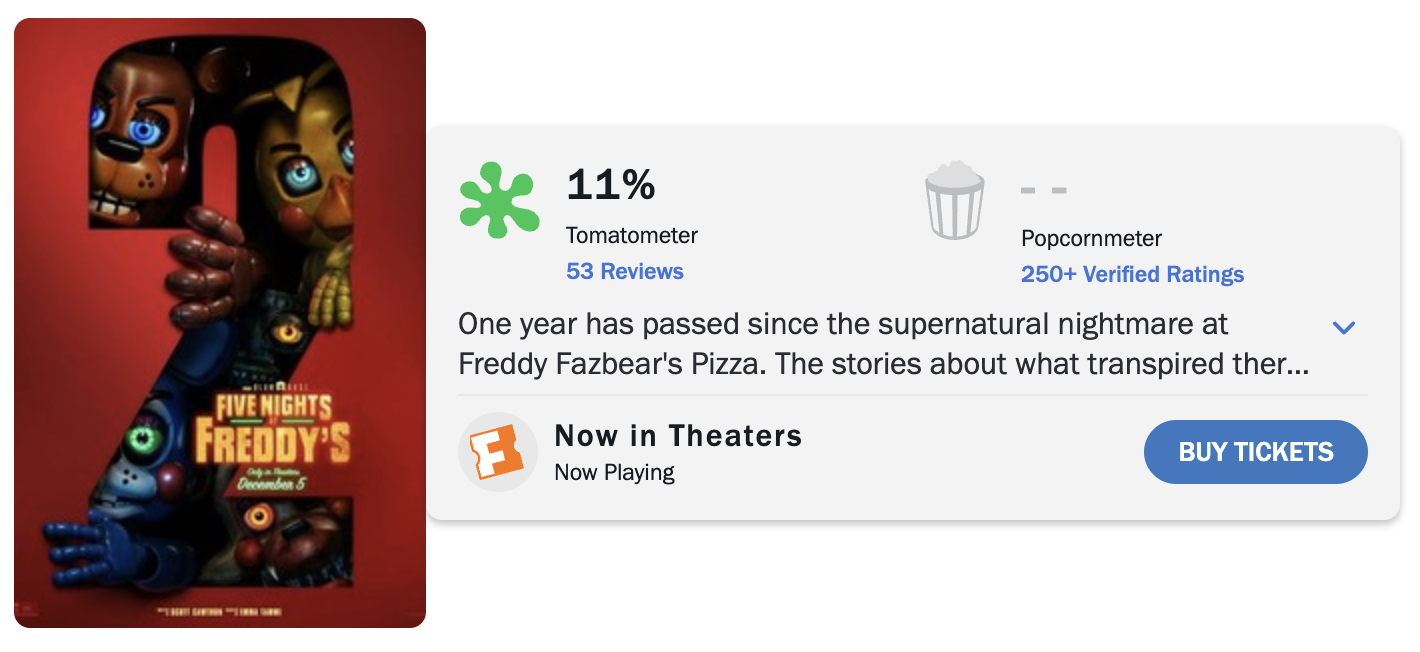
Task: Click the empty Popcornmeter score dashes
Action: pyautogui.click(x=1044, y=190)
